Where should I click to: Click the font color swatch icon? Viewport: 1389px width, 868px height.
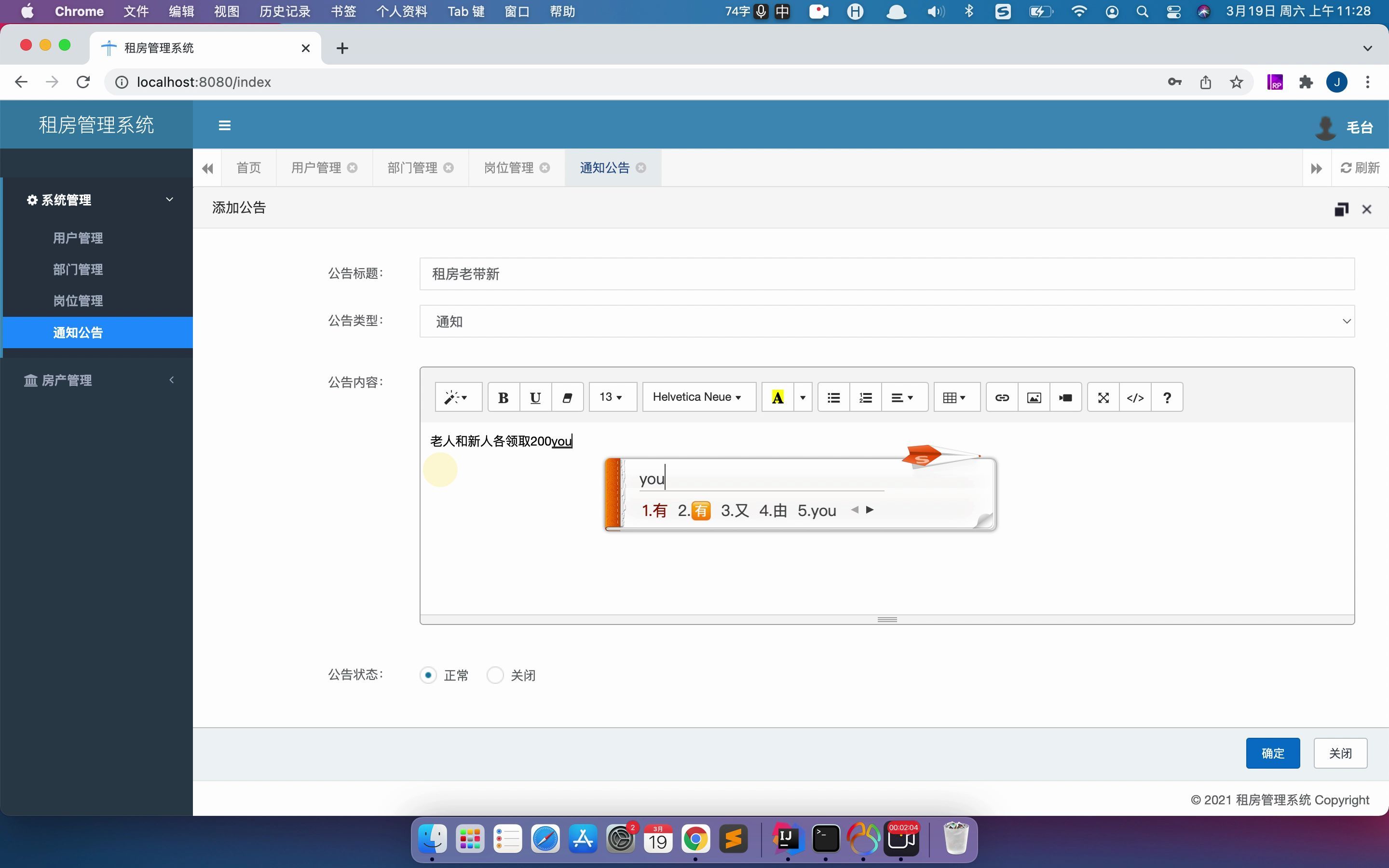click(778, 397)
